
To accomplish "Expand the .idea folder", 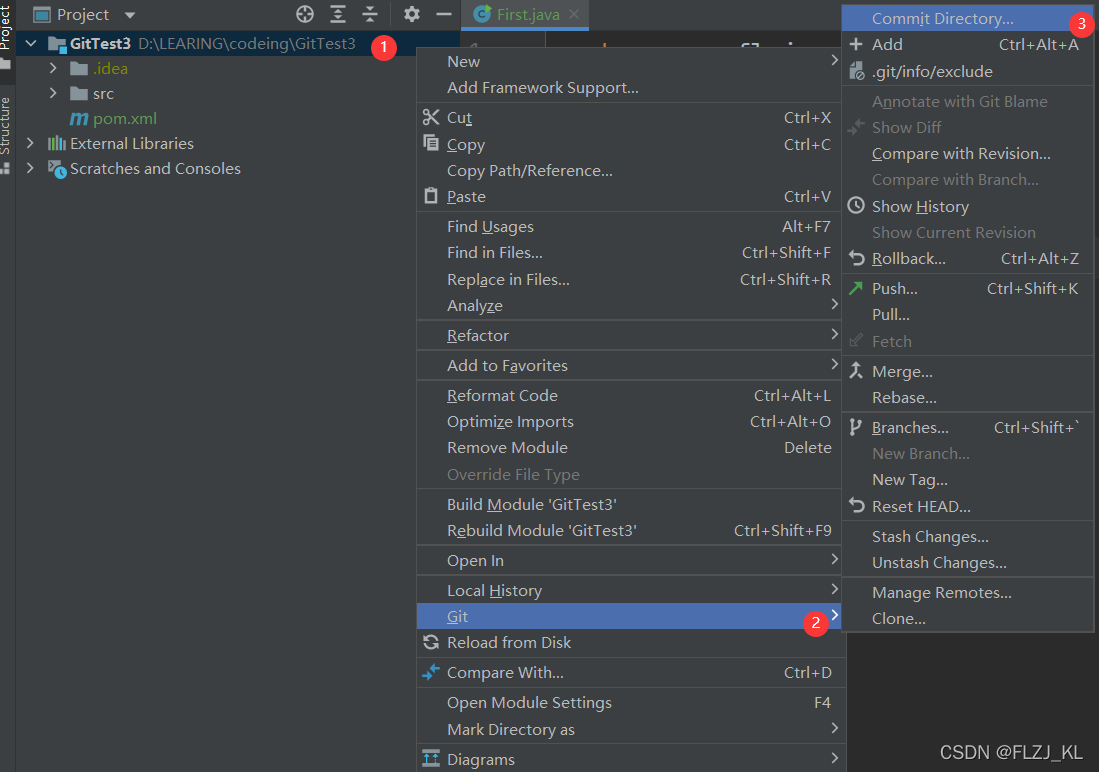I will (x=53, y=68).
